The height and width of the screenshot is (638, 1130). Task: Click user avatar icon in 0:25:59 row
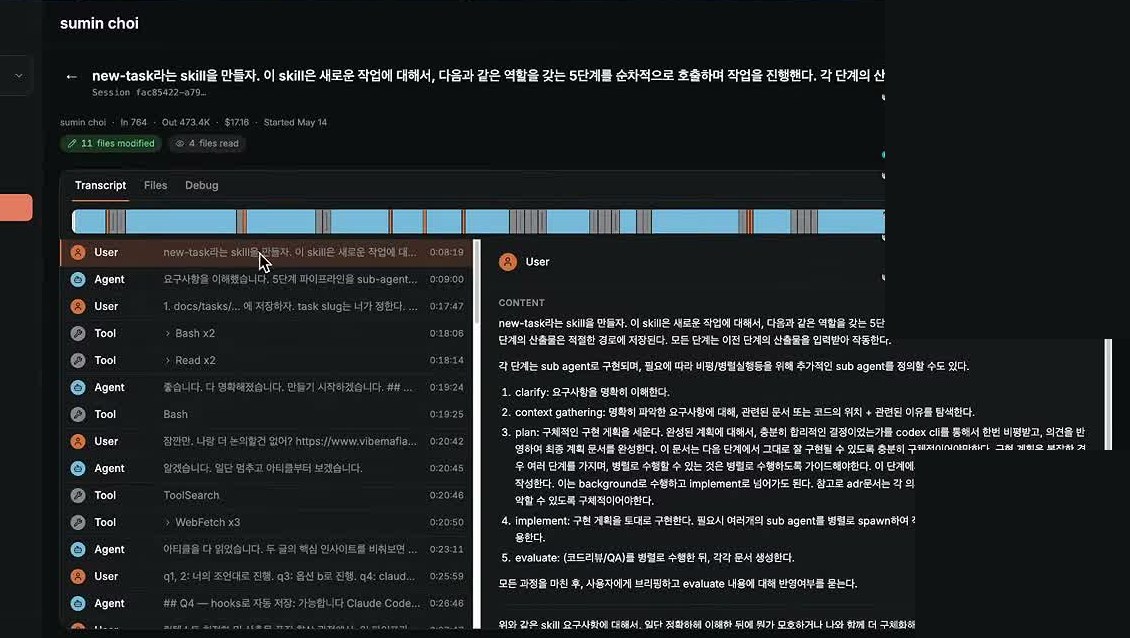coord(78,576)
